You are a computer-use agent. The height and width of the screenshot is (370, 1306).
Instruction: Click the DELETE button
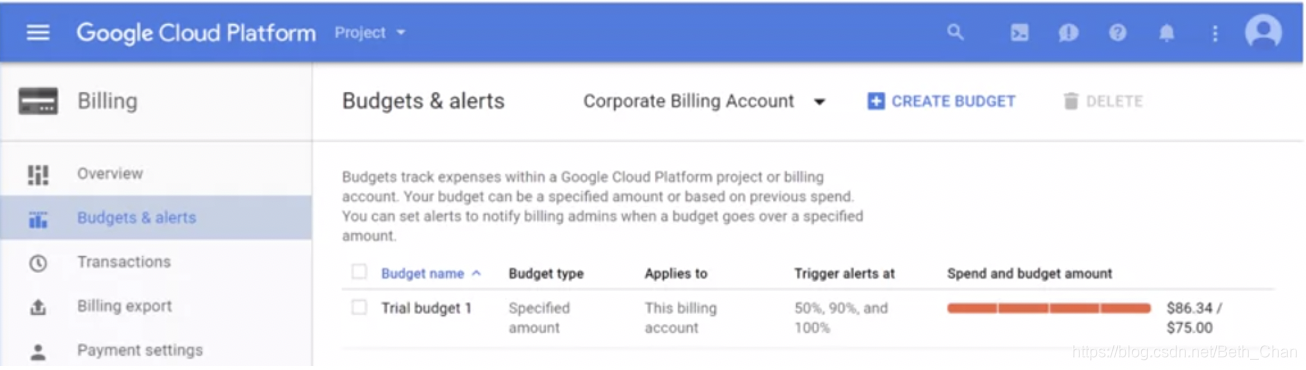pos(1102,101)
